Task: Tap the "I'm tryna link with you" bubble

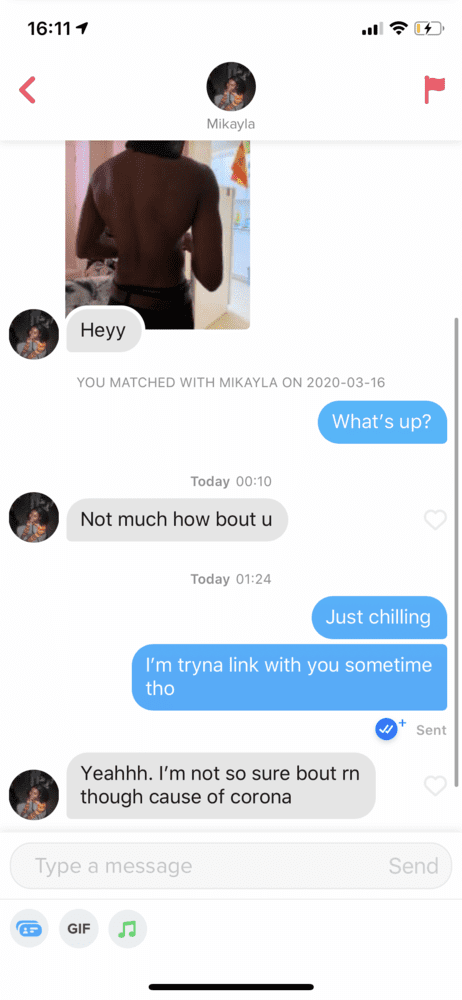Action: [289, 677]
